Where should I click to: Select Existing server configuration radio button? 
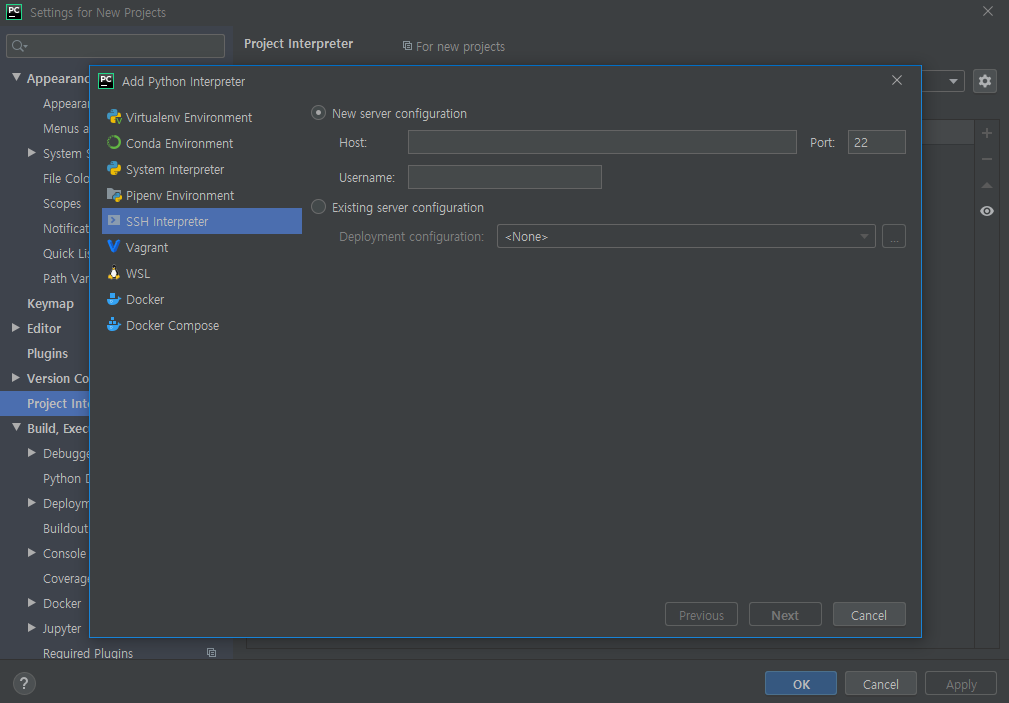318,207
